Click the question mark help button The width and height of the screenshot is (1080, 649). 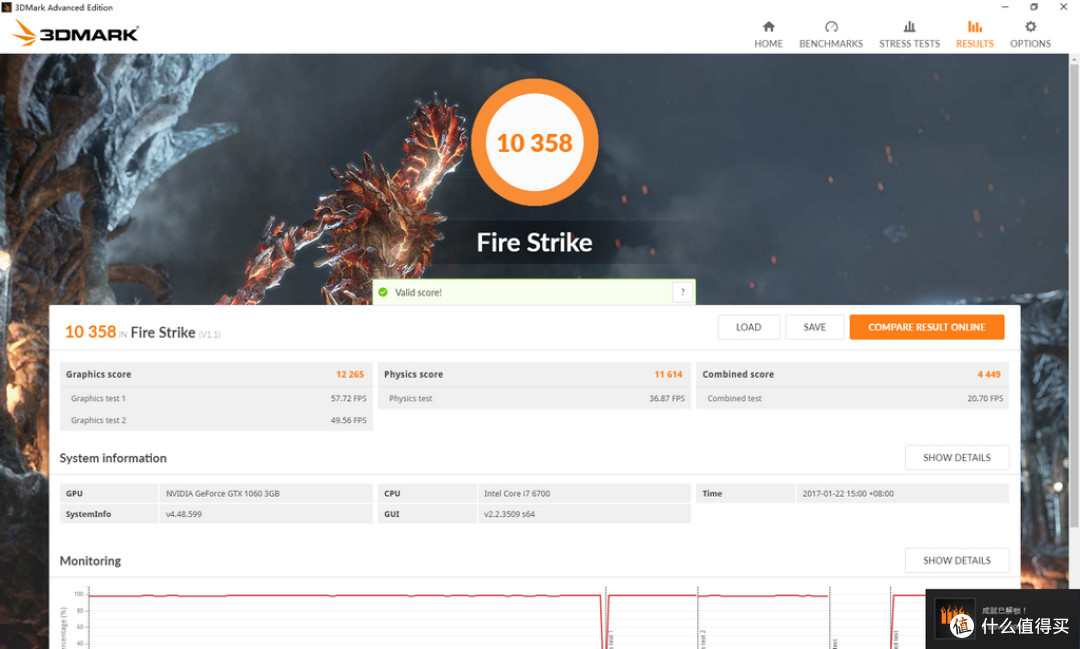click(x=683, y=292)
